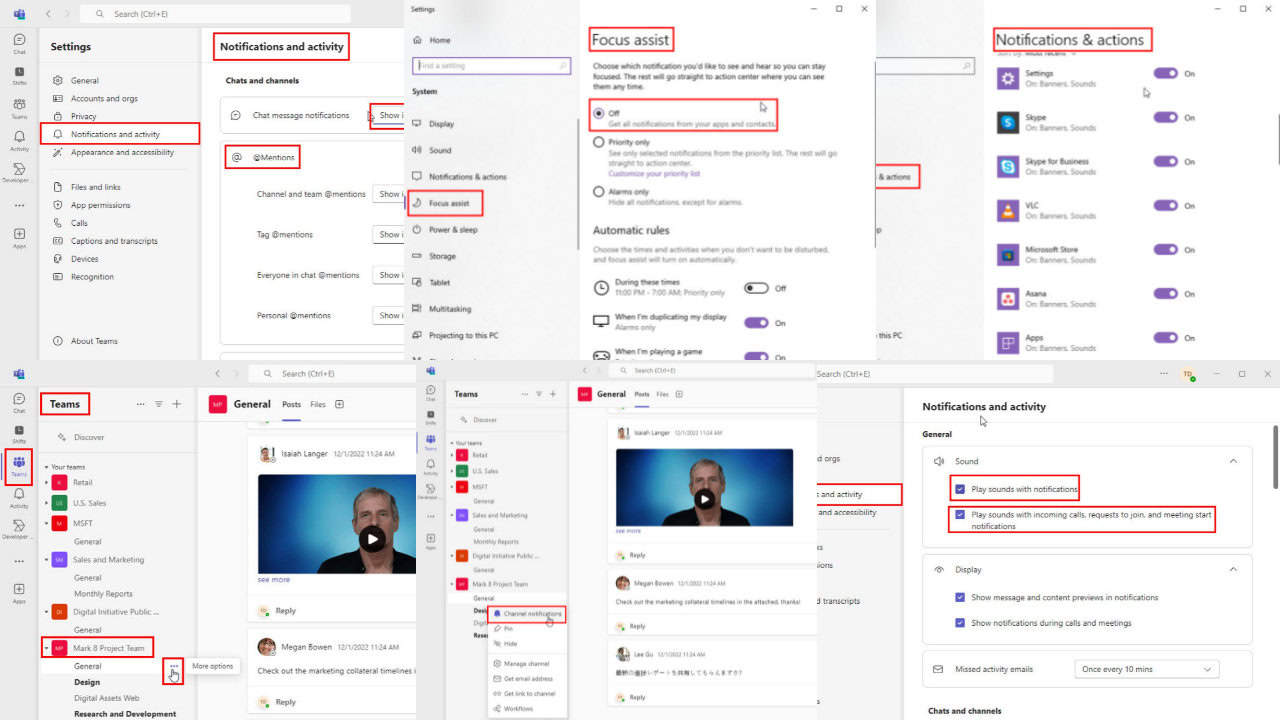Go to Home in Windows Settings
Viewport: 1280px width, 720px height.
coord(440,40)
